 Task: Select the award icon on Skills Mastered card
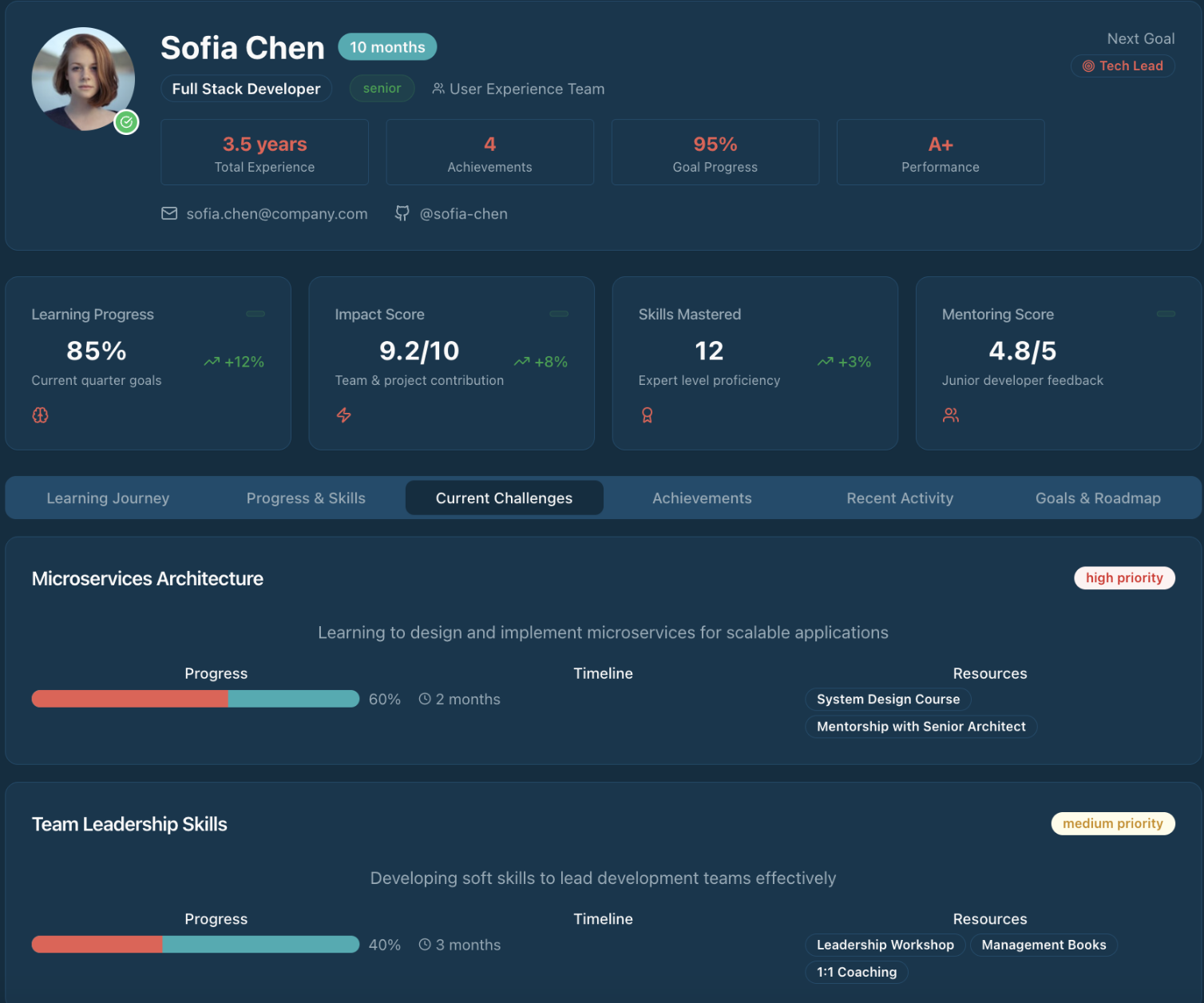(647, 414)
